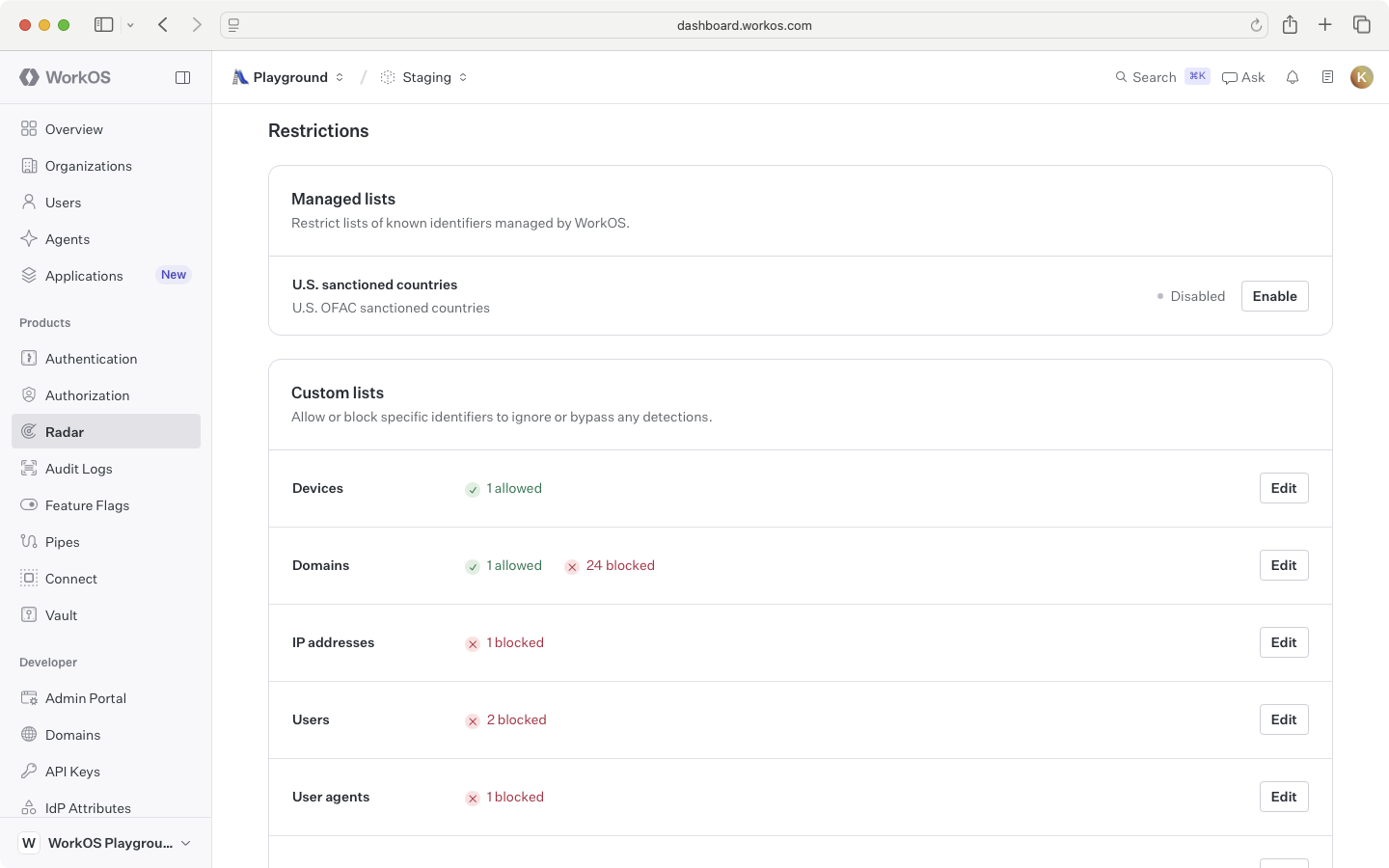The width and height of the screenshot is (1389, 868).
Task: Click the Admin Portal icon
Action: [29, 698]
